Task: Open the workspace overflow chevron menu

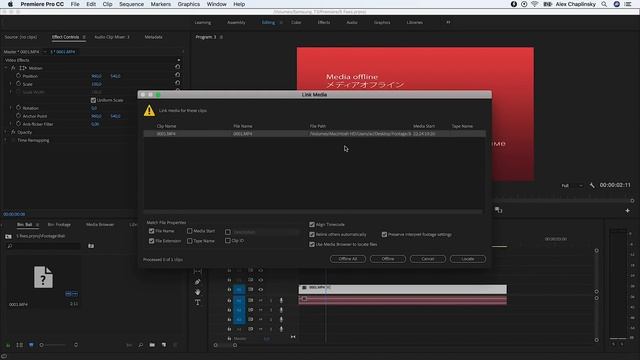Action: [x=448, y=22]
